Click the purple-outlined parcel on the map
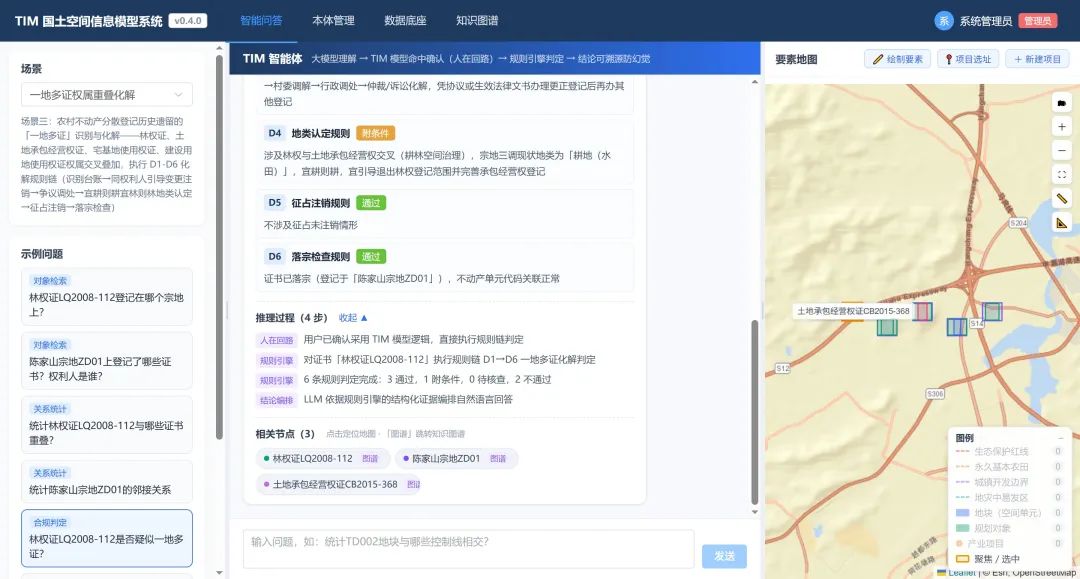Viewport: 1080px width, 579px height. [992, 311]
